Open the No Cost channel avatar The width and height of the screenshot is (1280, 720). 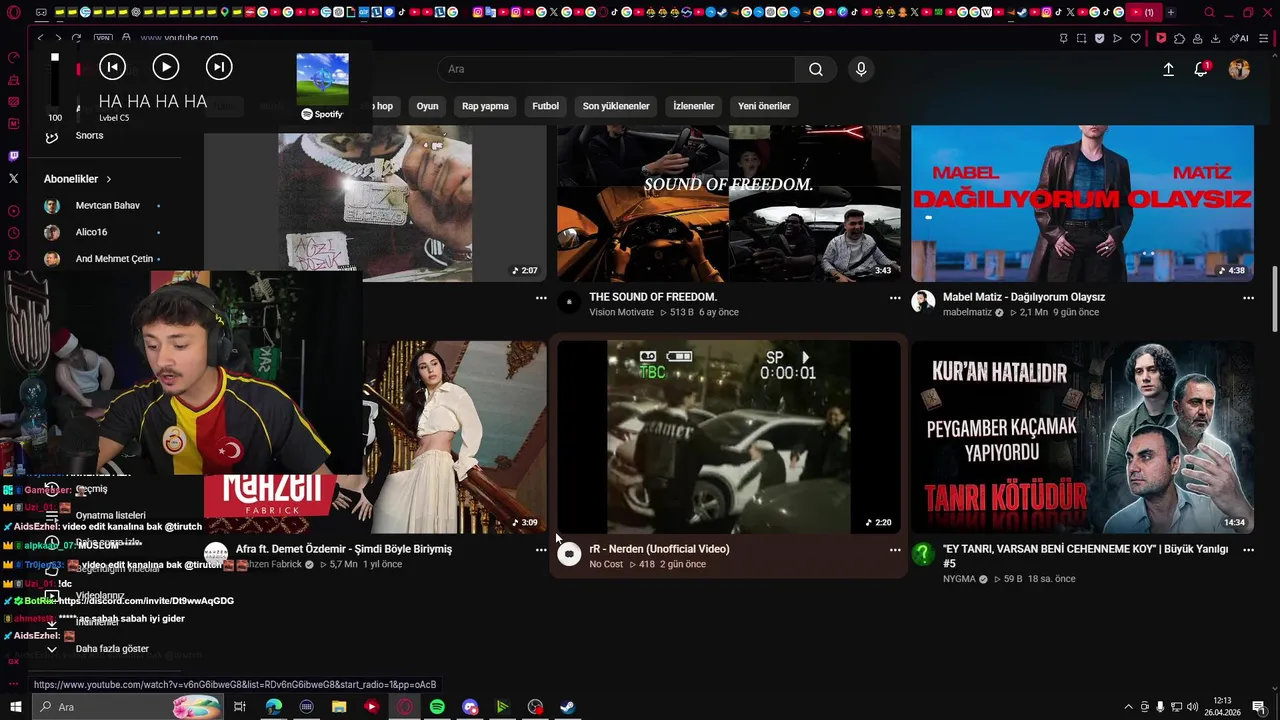569,554
